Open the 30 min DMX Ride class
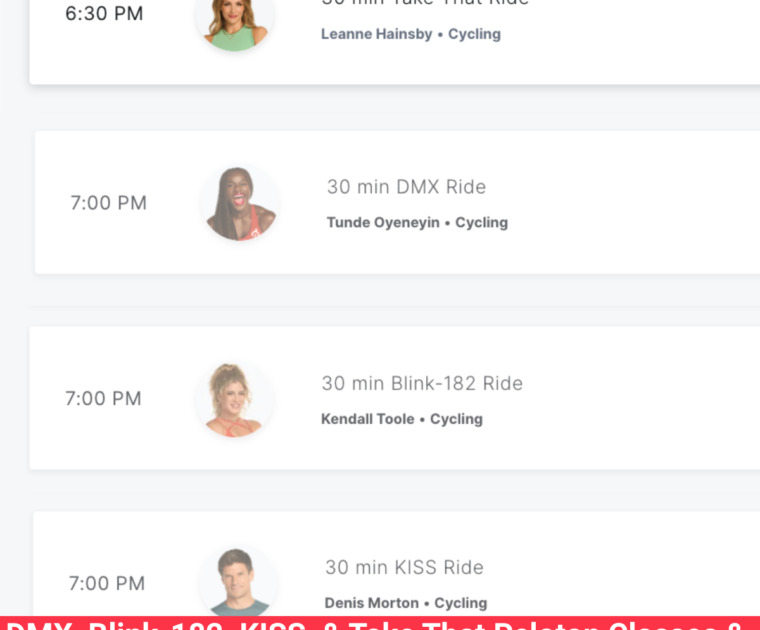 click(x=406, y=187)
